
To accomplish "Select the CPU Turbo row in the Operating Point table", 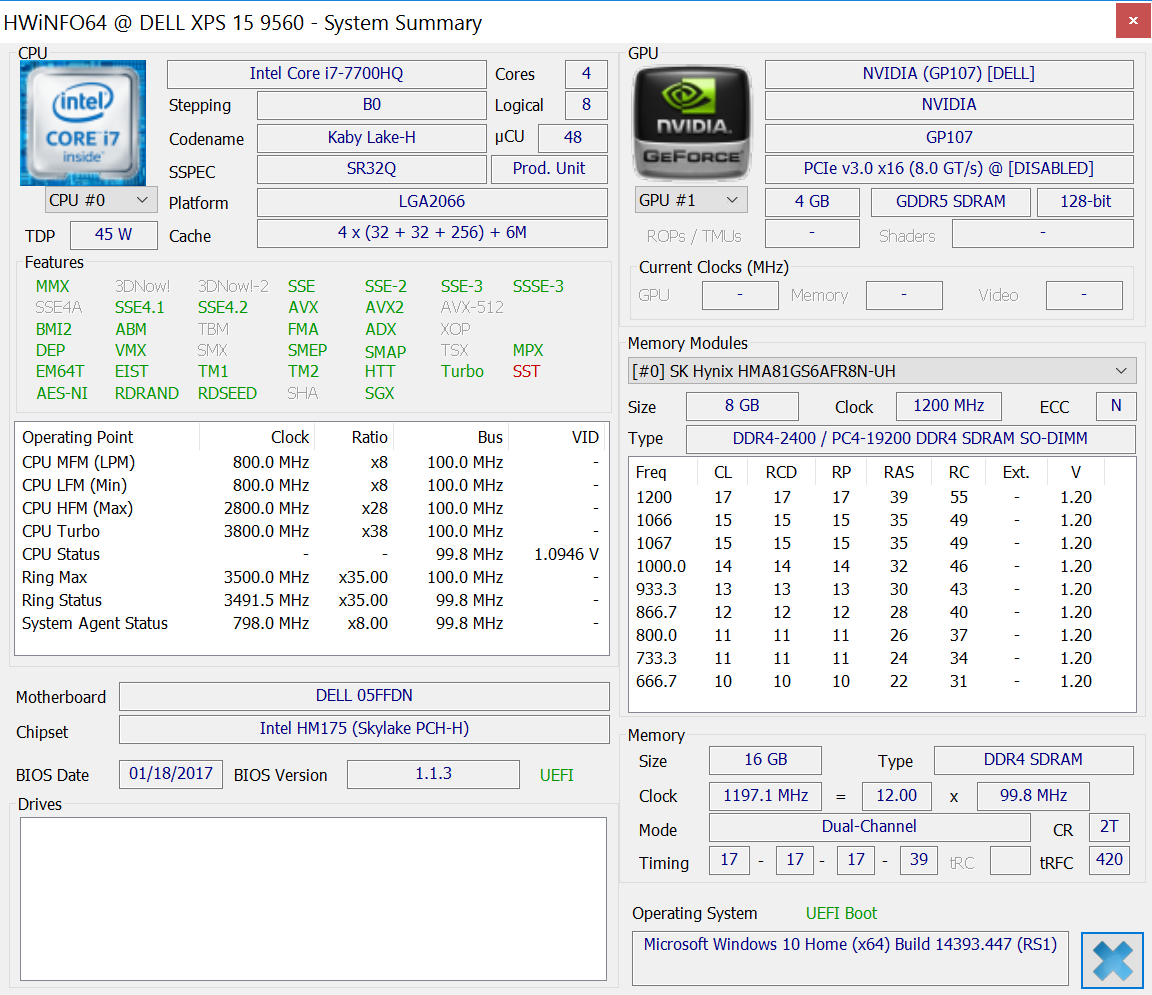I will point(312,531).
